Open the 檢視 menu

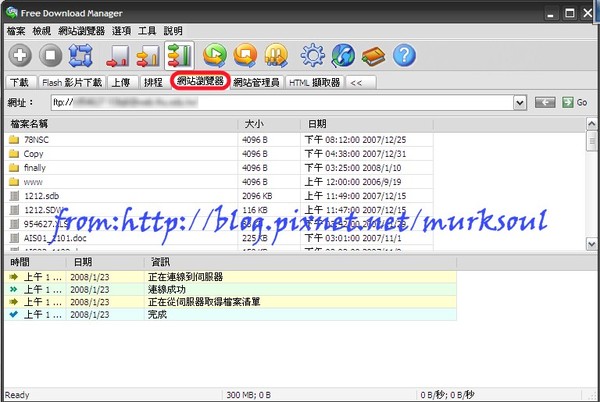pyautogui.click(x=42, y=31)
